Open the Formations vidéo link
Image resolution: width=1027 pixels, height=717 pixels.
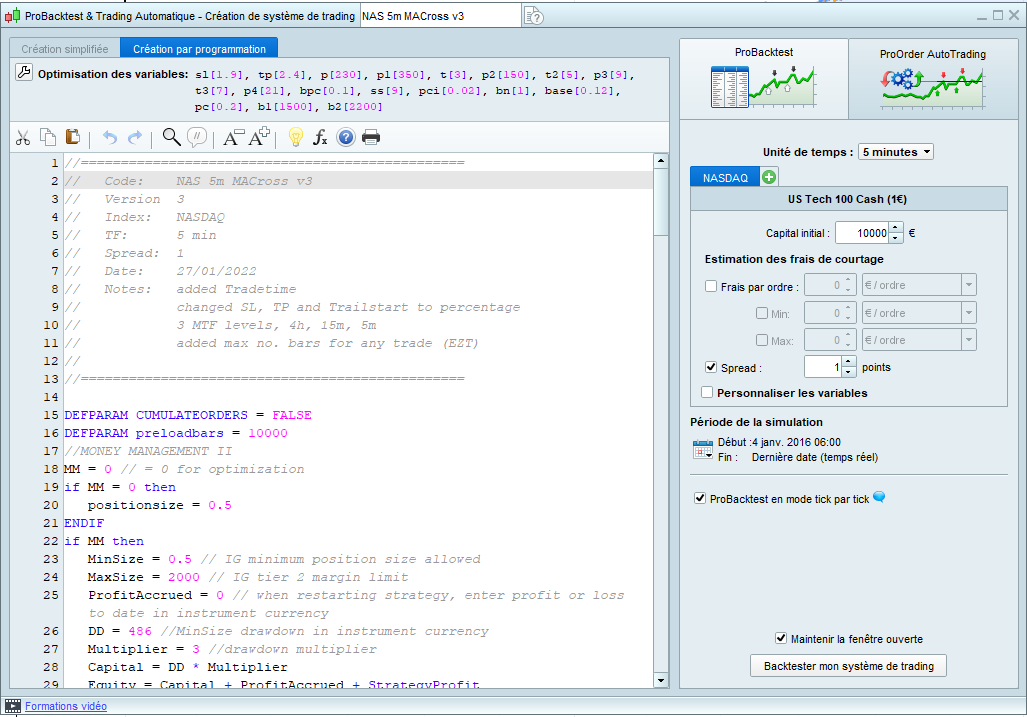point(66,706)
